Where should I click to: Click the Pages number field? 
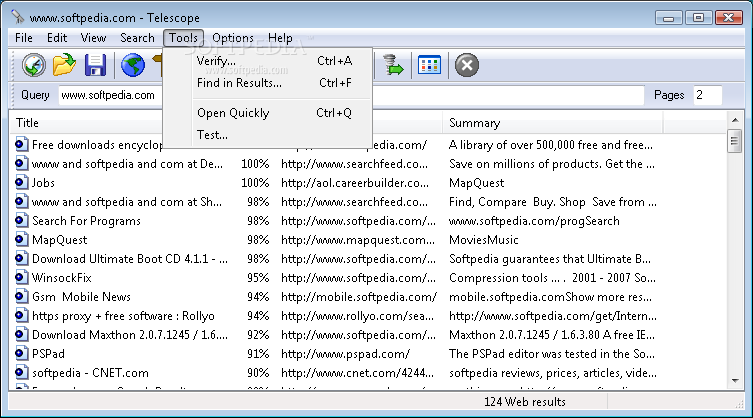click(707, 95)
